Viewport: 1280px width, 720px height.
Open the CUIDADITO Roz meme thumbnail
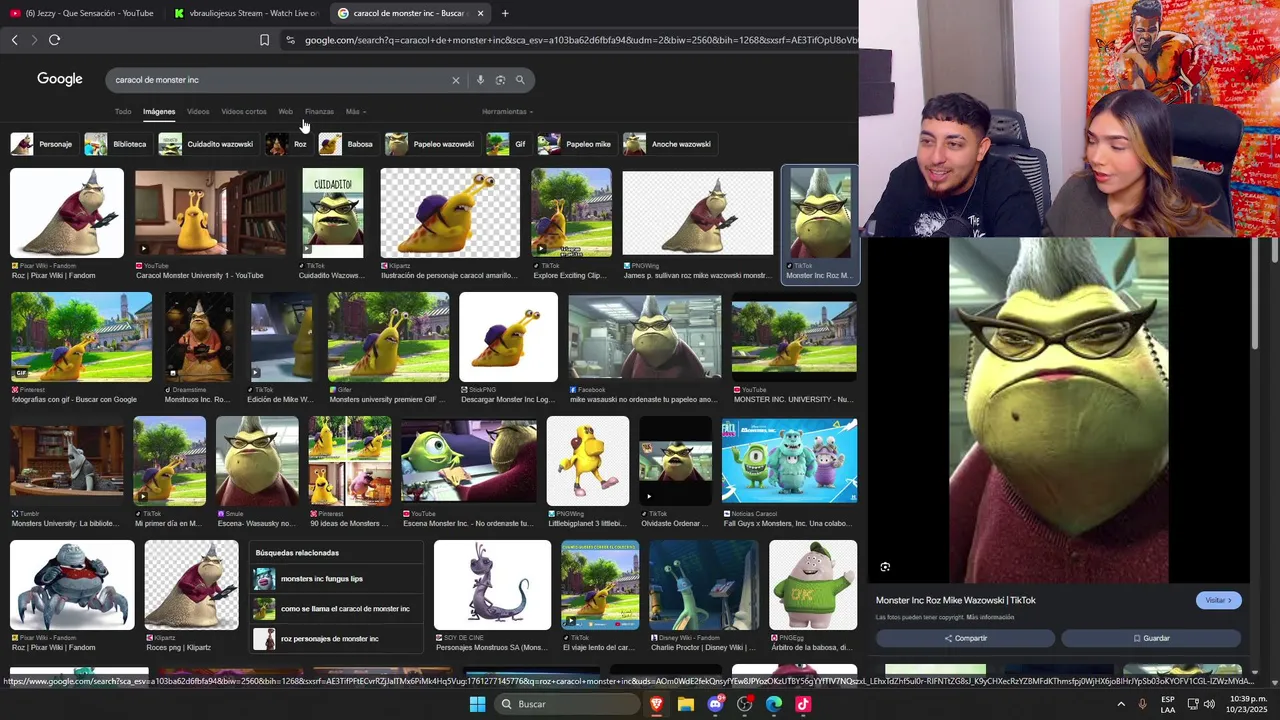click(x=333, y=214)
